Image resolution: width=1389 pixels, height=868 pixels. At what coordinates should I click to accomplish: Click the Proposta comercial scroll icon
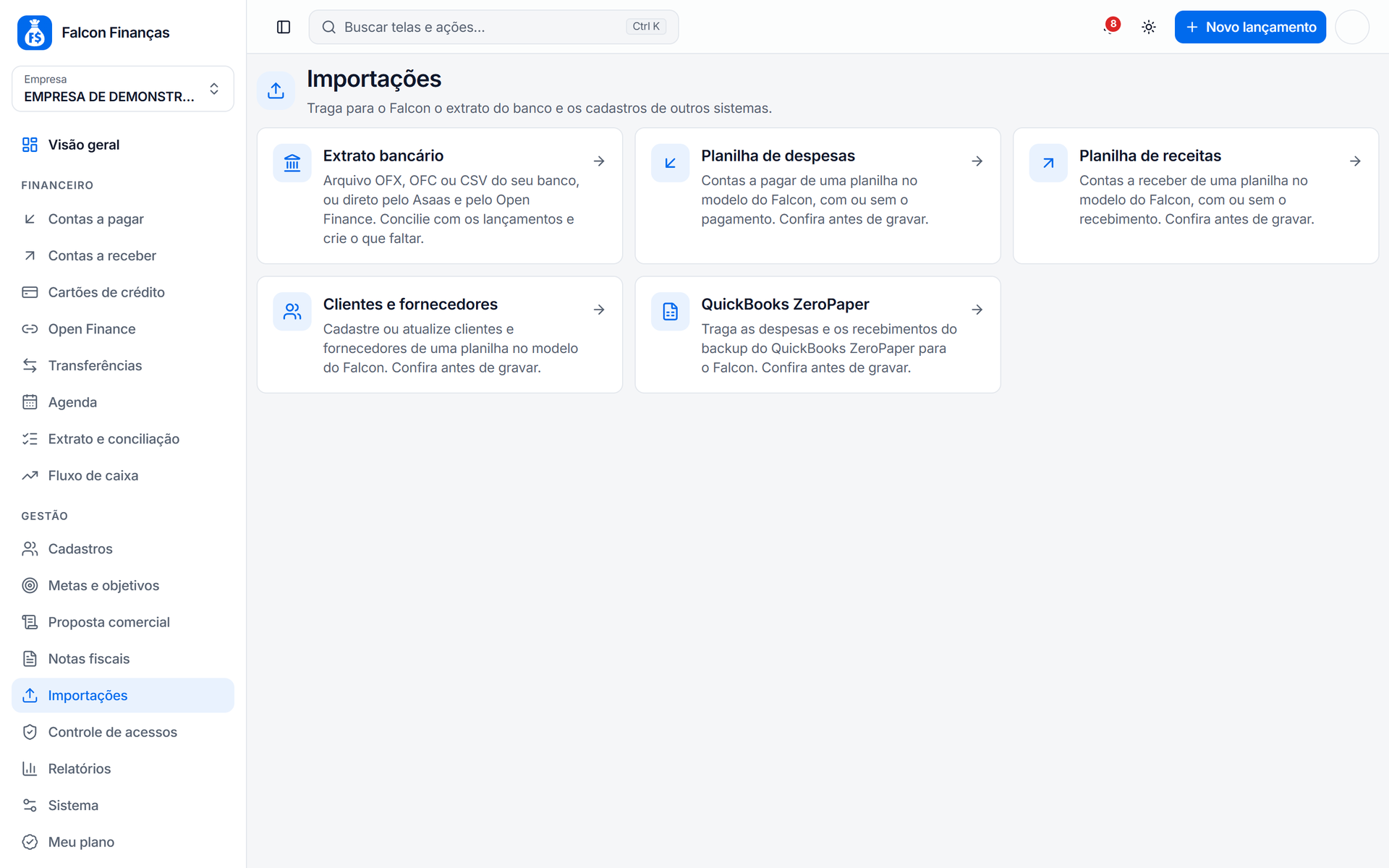[30, 622]
